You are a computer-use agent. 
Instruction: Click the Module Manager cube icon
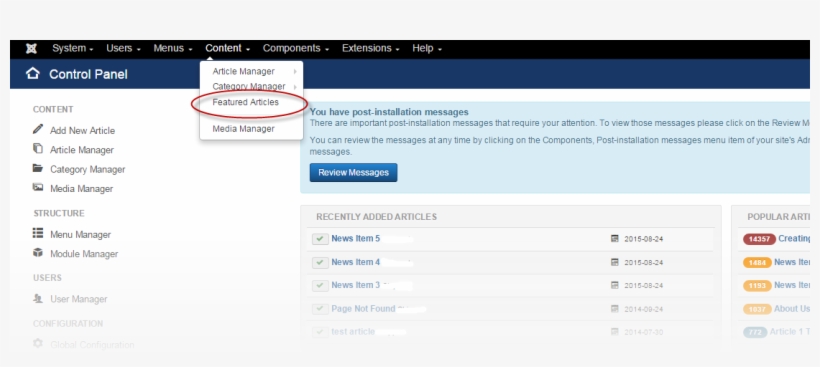point(38,253)
